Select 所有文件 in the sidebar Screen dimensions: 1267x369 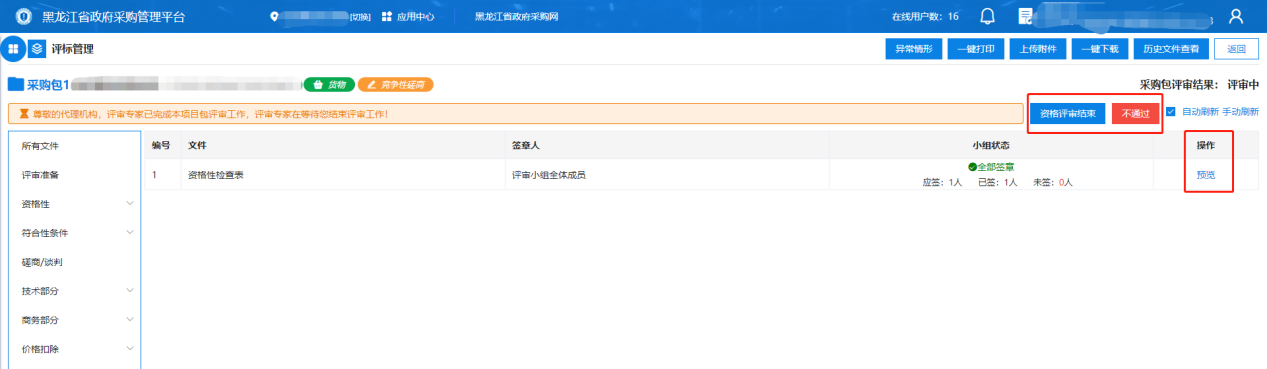pos(74,146)
